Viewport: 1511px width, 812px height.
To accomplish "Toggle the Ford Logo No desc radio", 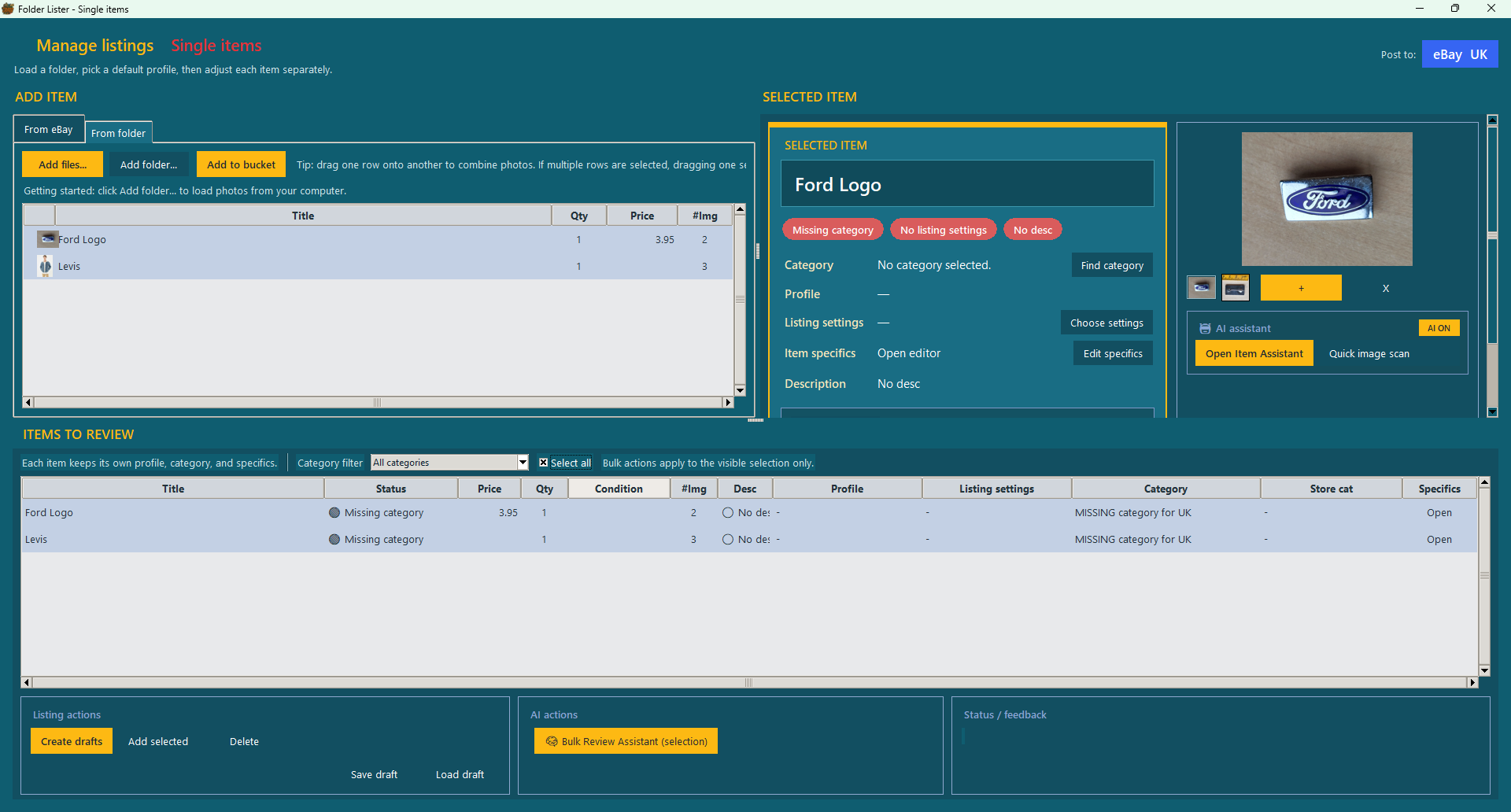I will [x=728, y=513].
